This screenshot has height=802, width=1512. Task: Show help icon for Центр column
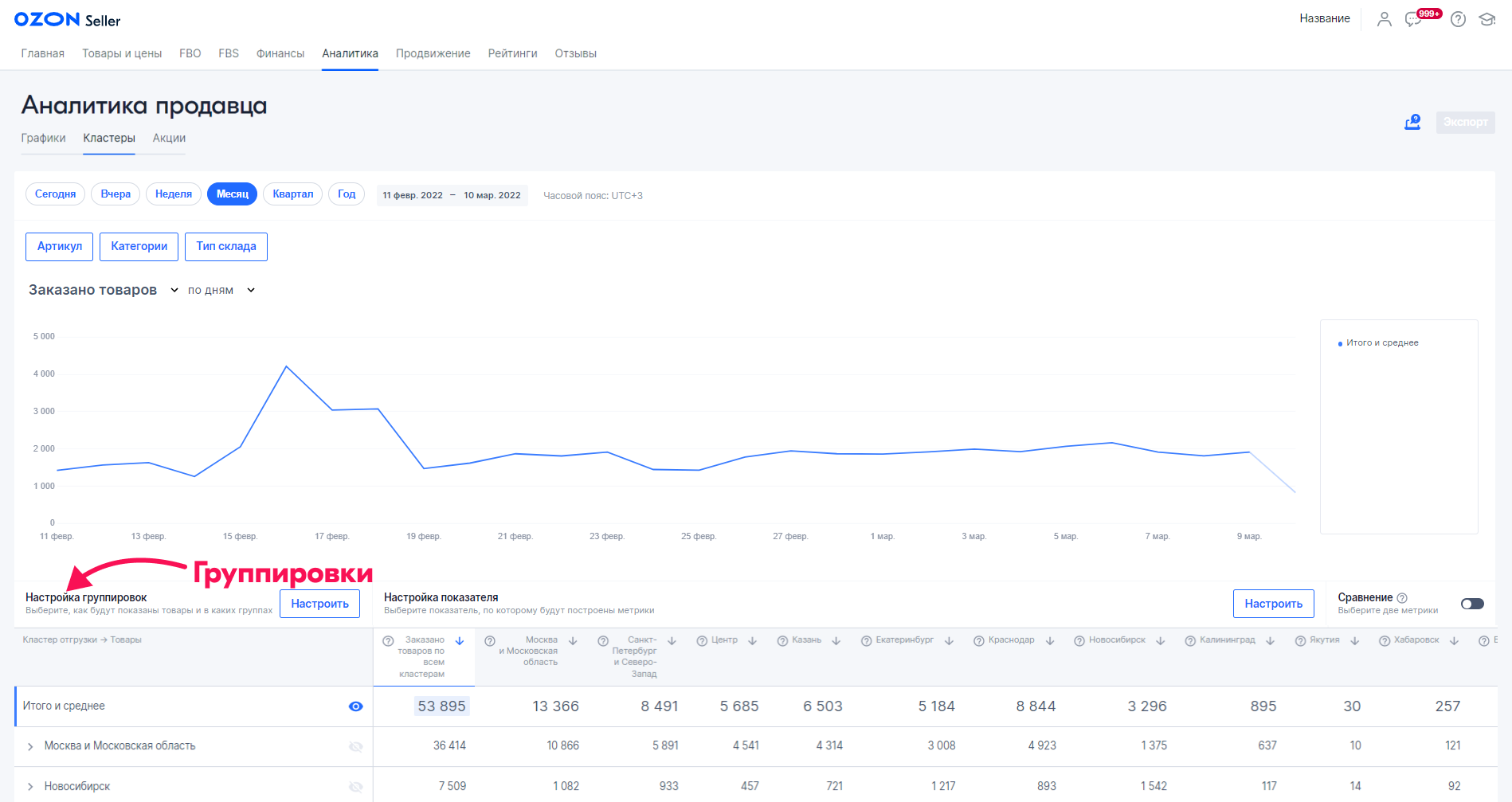click(702, 641)
